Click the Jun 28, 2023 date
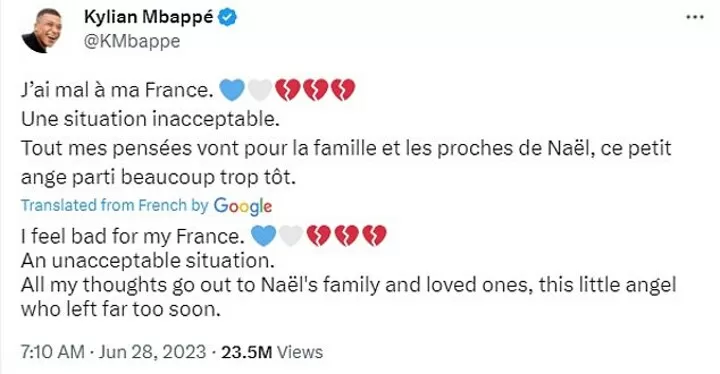Screen dimensions: 720x374 click(152, 352)
